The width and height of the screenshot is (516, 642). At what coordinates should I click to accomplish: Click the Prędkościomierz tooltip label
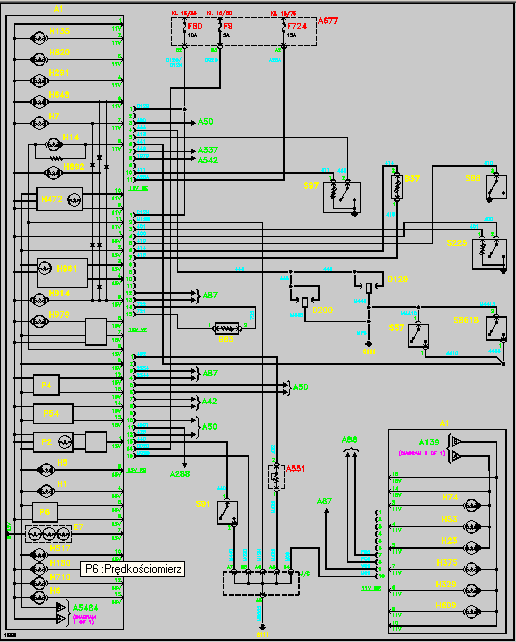pos(132,569)
